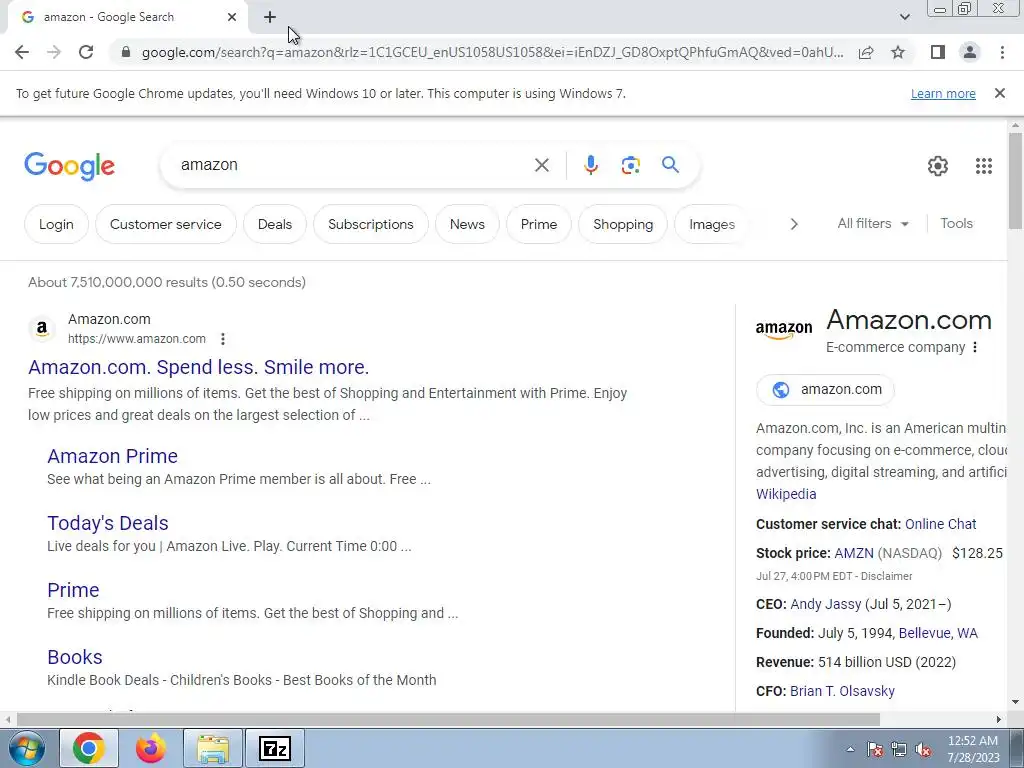Open Windows Start menu

tap(26, 748)
